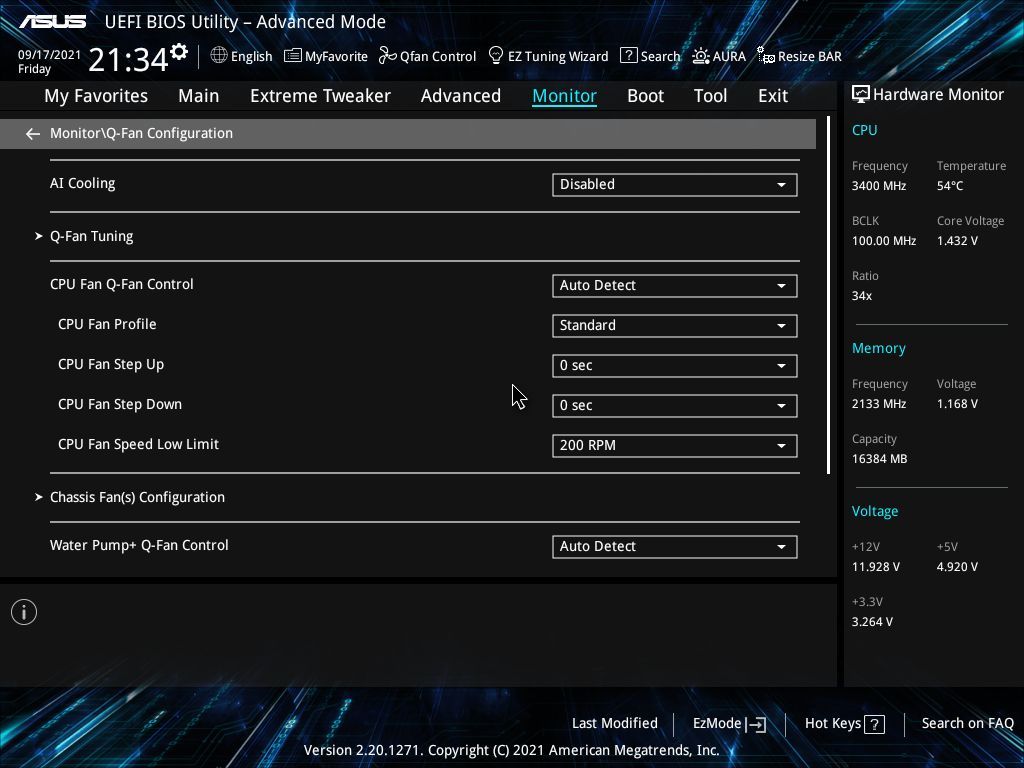The height and width of the screenshot is (768, 1024).
Task: Select the CPU Fan Profile label
Action: [107, 325]
